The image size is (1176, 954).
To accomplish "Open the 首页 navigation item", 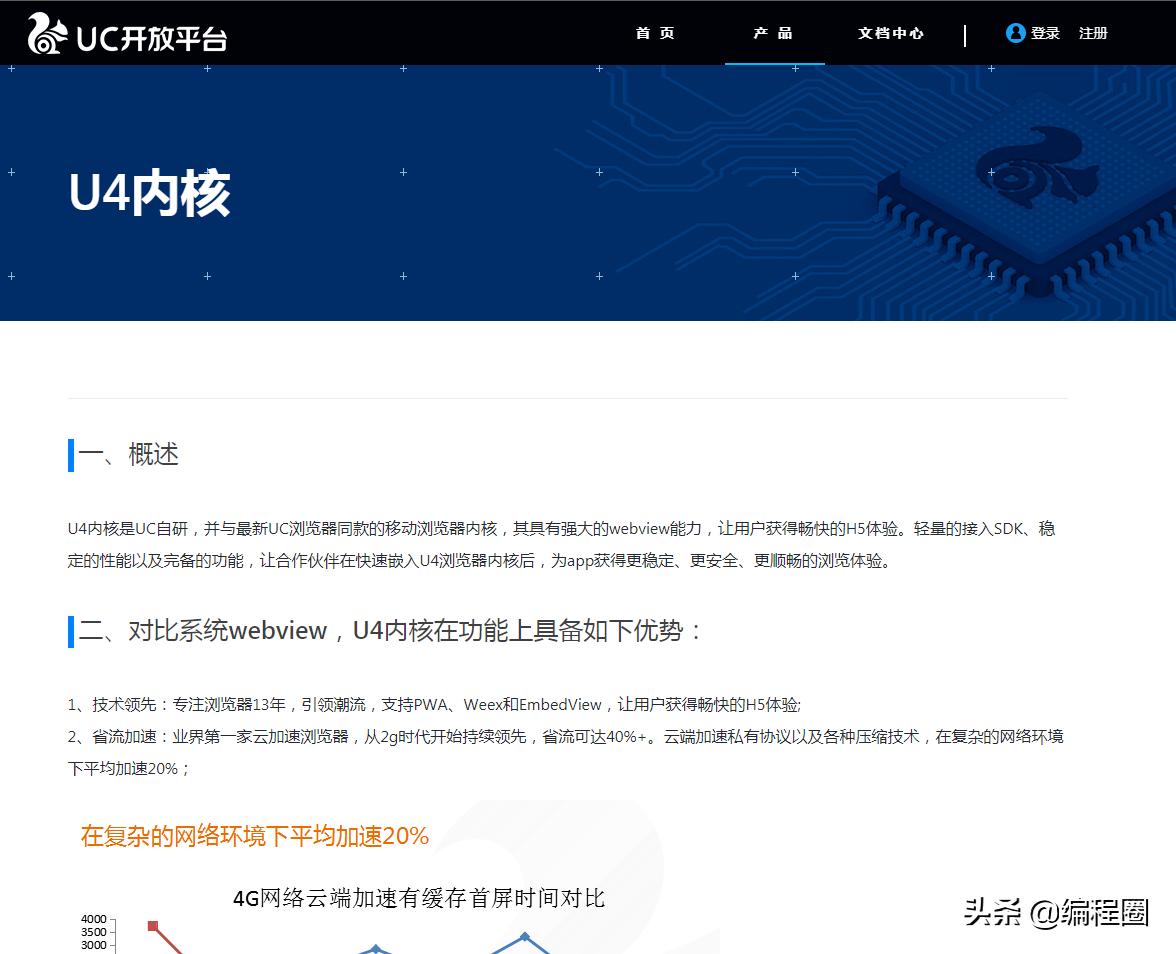I will click(x=654, y=33).
